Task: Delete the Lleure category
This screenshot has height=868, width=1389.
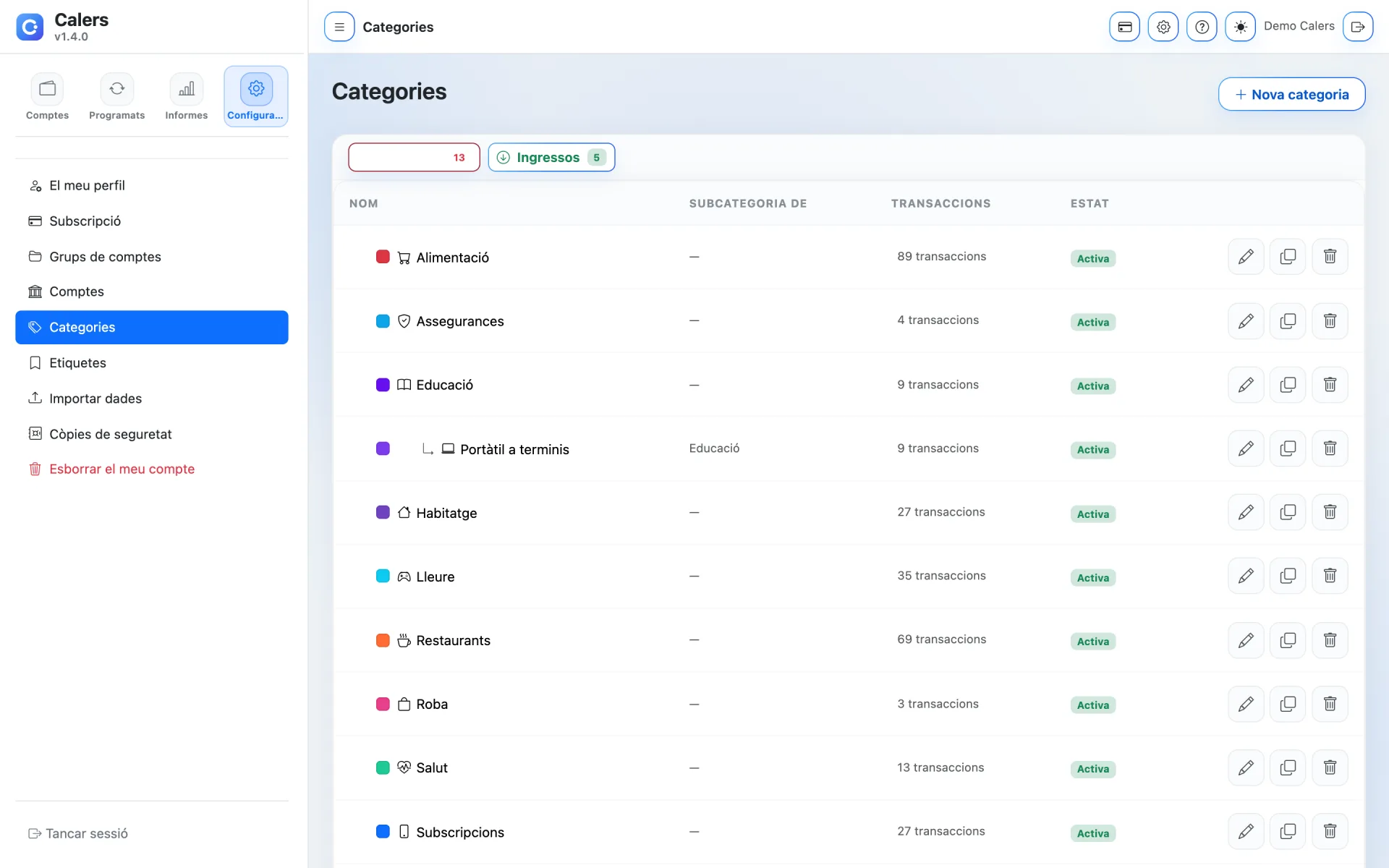Action: [x=1330, y=576]
